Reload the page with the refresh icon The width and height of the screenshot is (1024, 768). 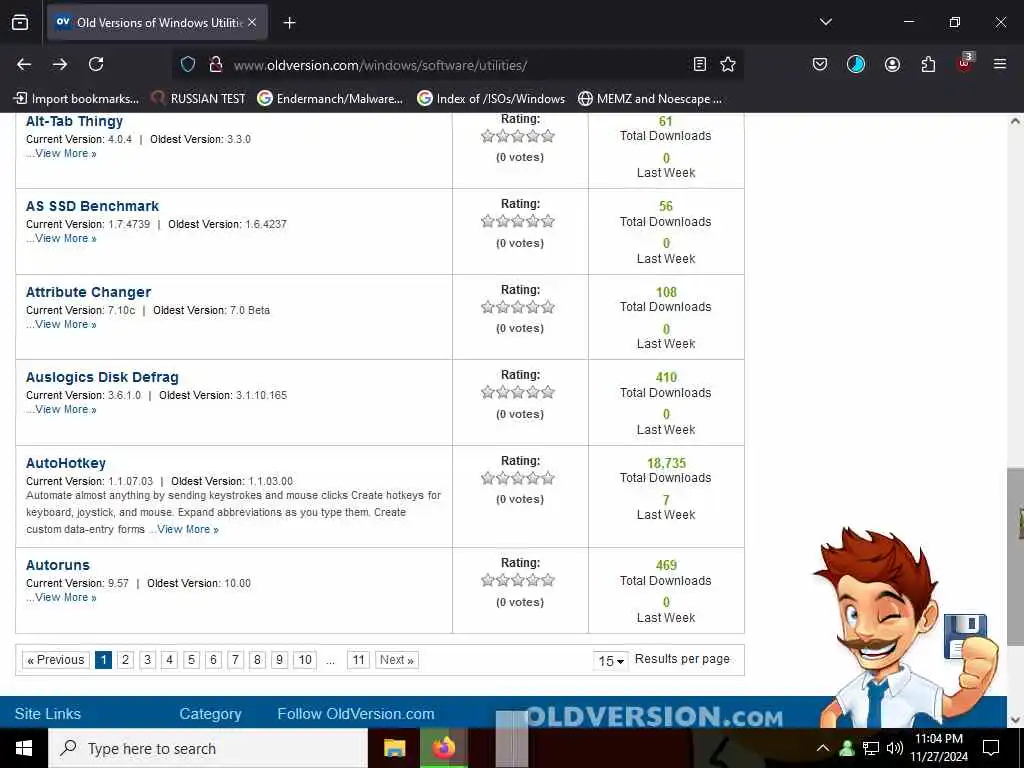click(96, 64)
